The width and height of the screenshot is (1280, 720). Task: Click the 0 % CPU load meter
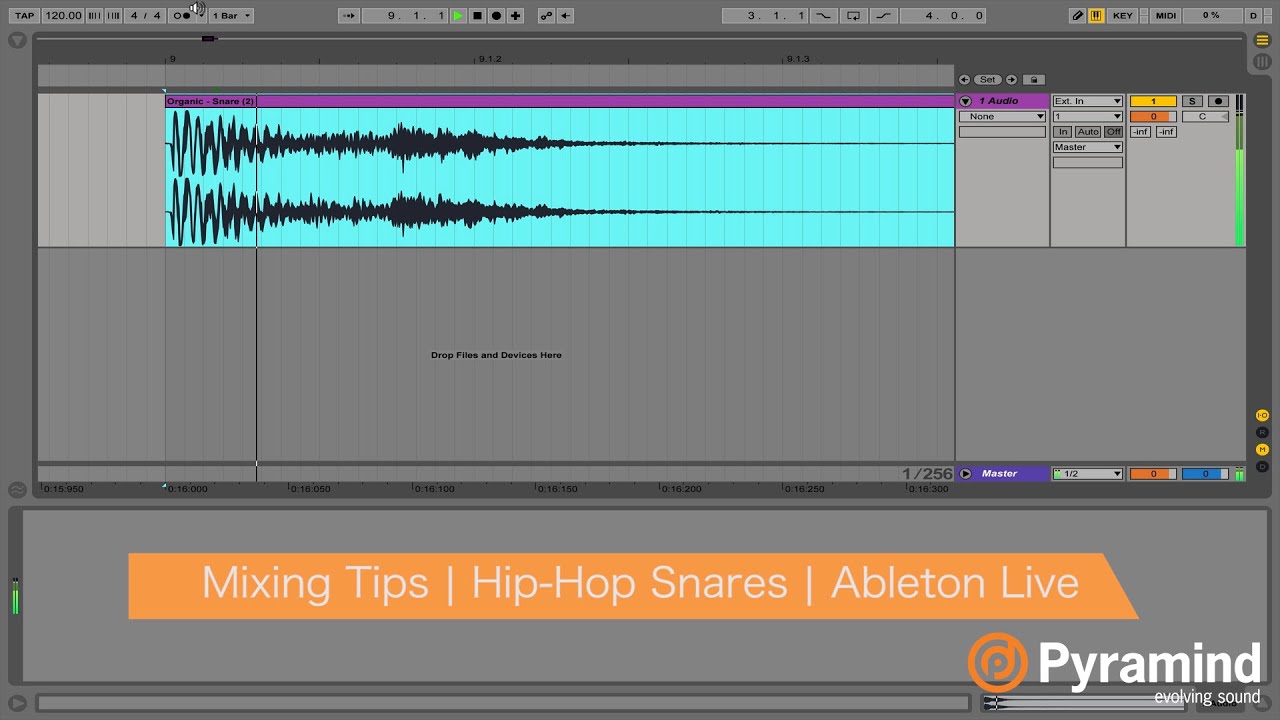click(1211, 15)
